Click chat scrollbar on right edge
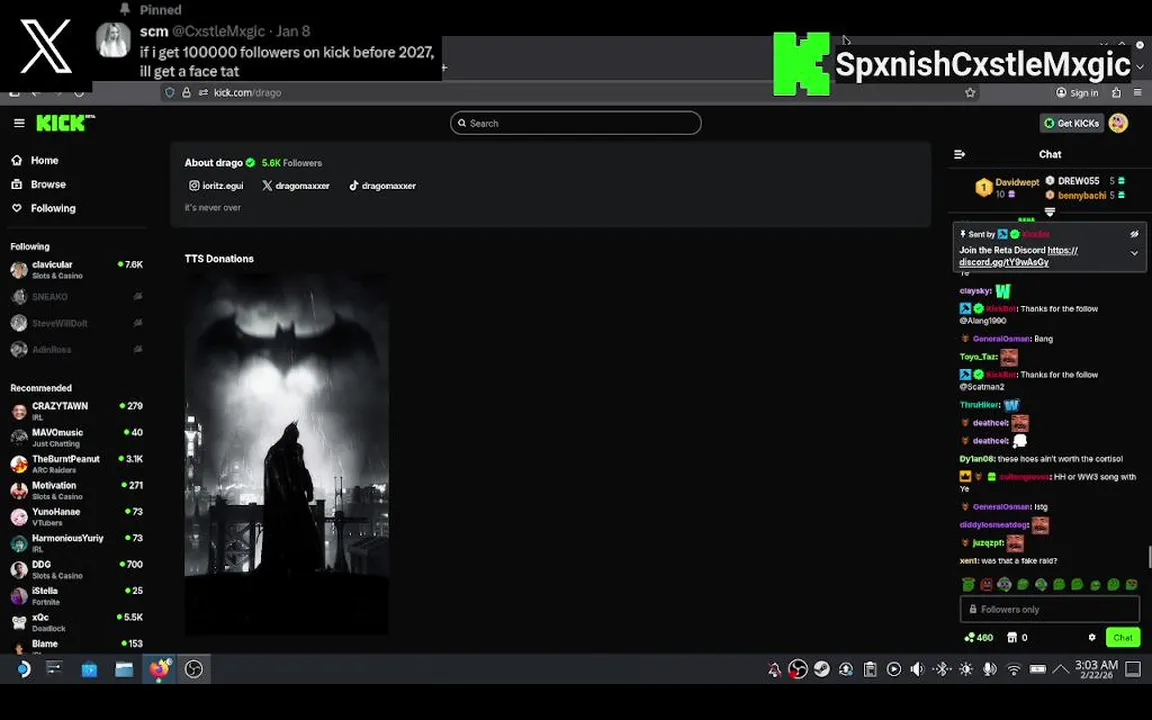Screen dimensions: 1152x720 [1149, 556]
